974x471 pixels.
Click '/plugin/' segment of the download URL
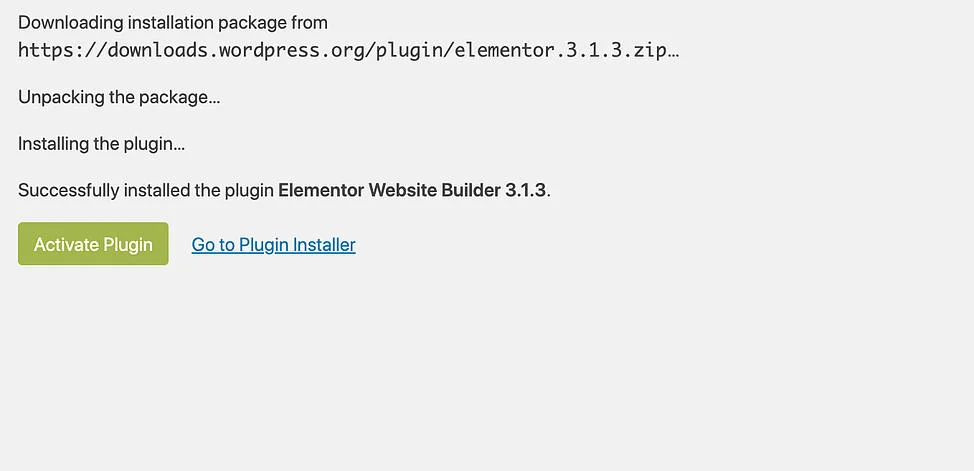coord(409,50)
